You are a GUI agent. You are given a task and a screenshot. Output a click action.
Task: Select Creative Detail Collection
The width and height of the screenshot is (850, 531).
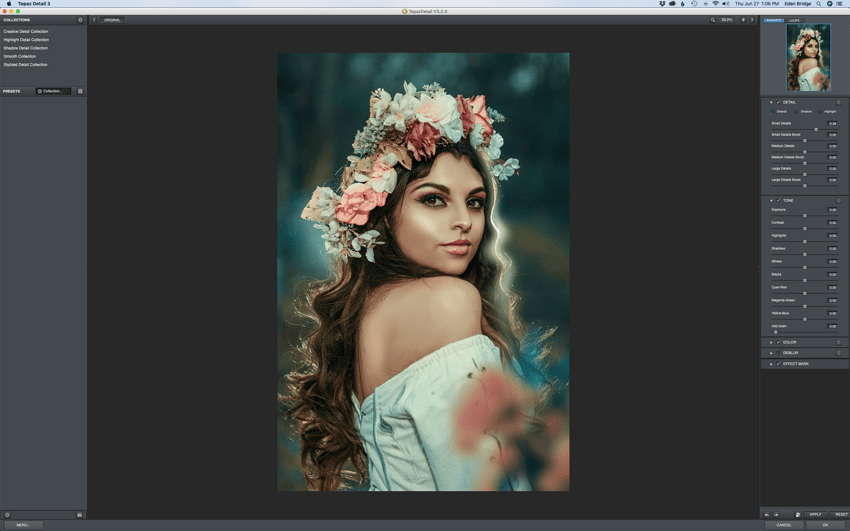click(x=26, y=32)
